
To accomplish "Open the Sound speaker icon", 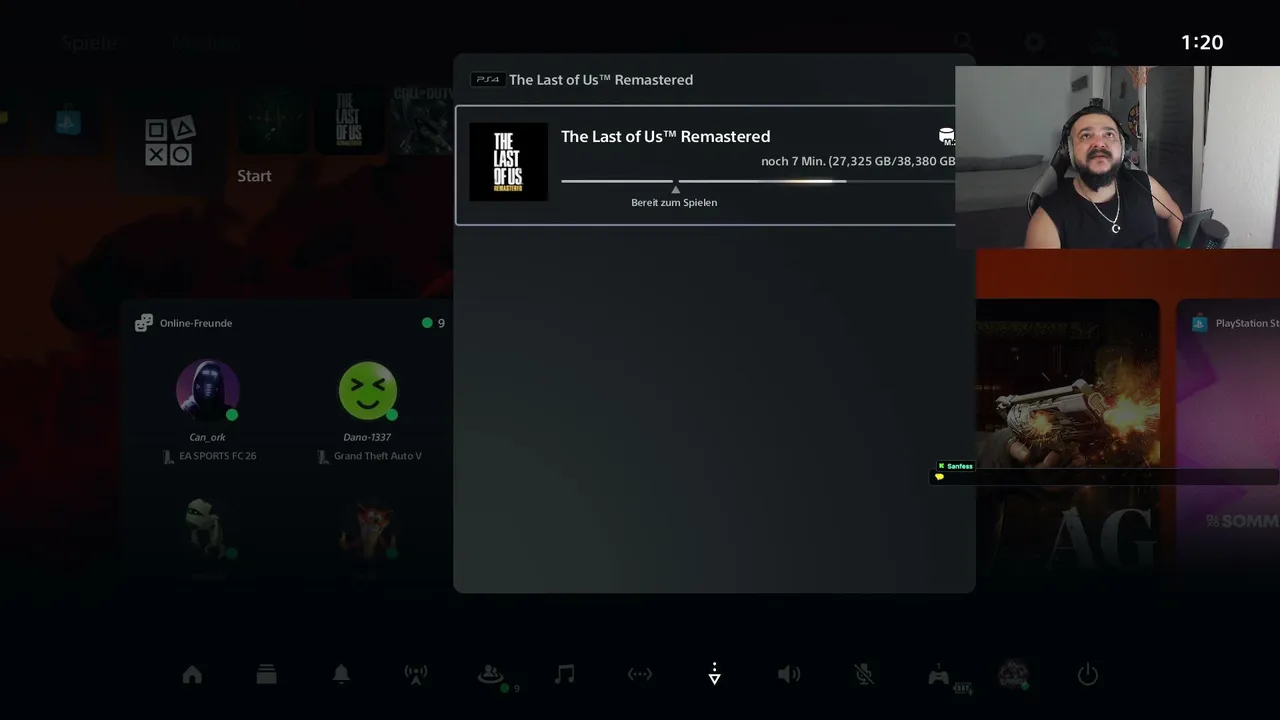I will (x=789, y=675).
